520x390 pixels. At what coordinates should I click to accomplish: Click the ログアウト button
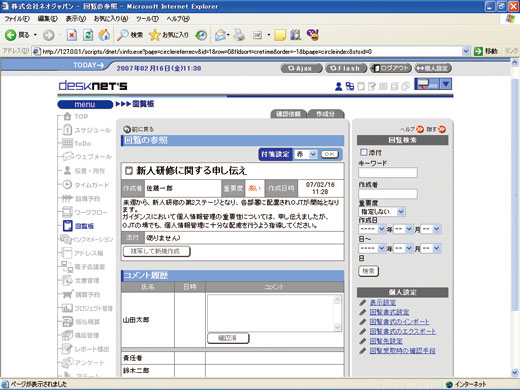click(x=391, y=68)
